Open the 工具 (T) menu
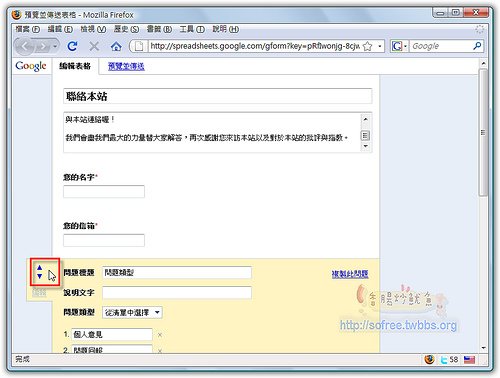 tap(192, 29)
